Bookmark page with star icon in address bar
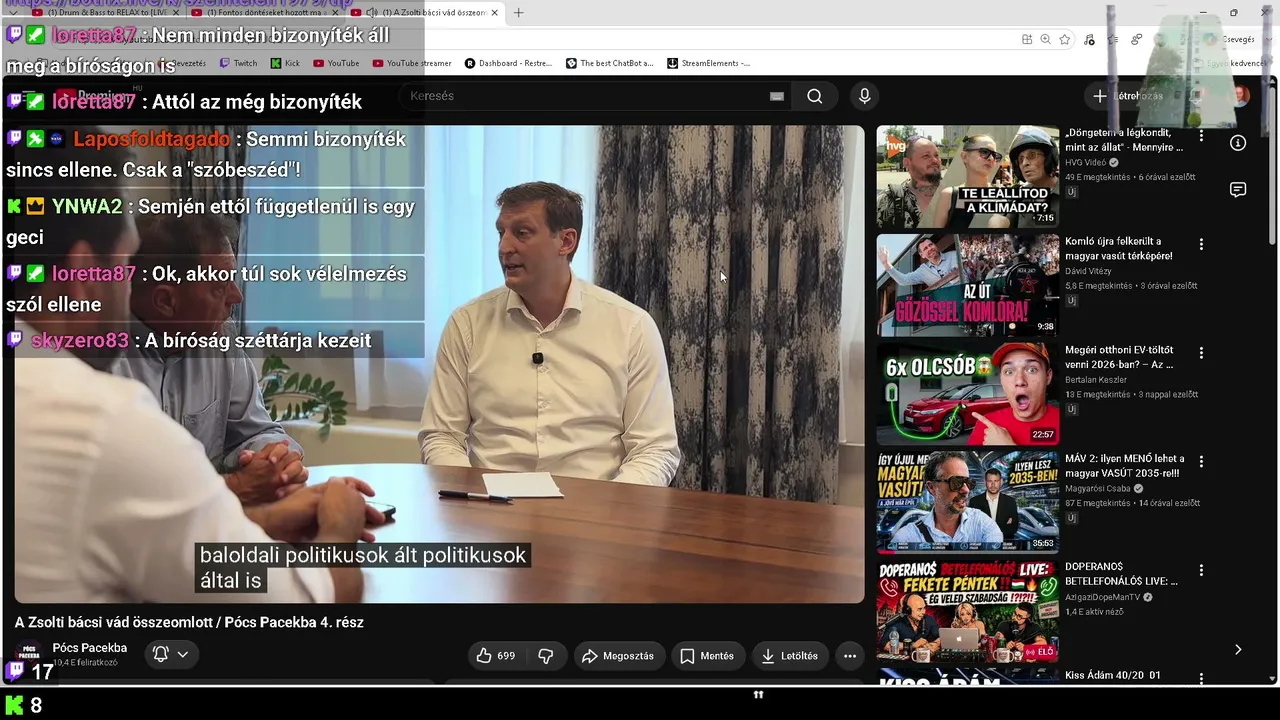 (x=1065, y=39)
